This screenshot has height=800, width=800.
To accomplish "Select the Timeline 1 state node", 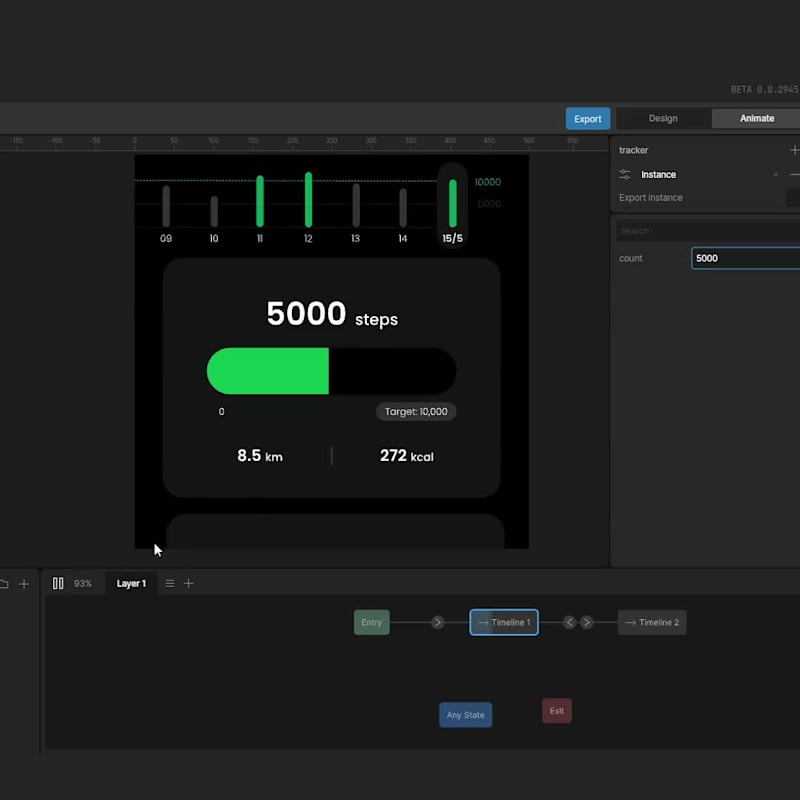I will click(x=504, y=622).
